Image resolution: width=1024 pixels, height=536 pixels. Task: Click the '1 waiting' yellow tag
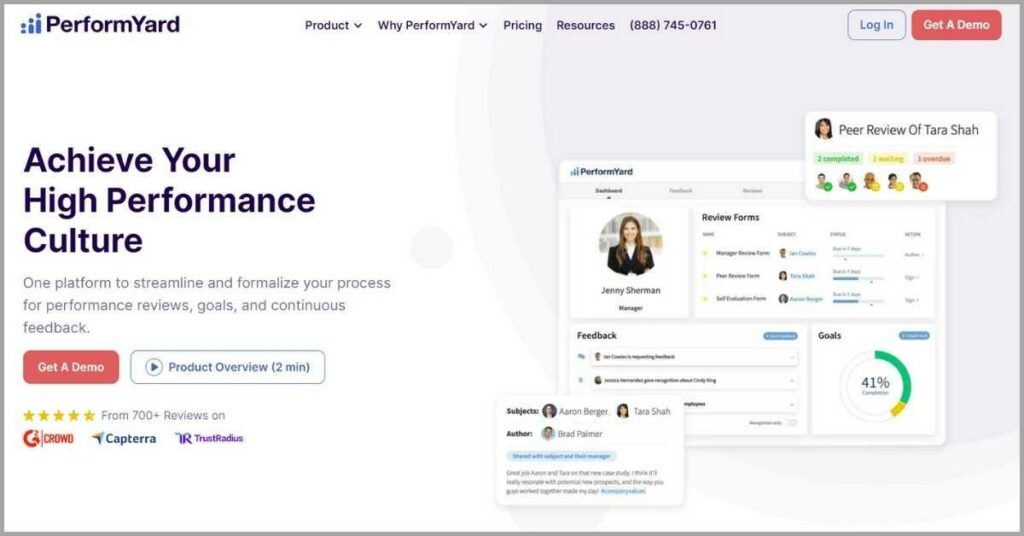pyautogui.click(x=888, y=159)
